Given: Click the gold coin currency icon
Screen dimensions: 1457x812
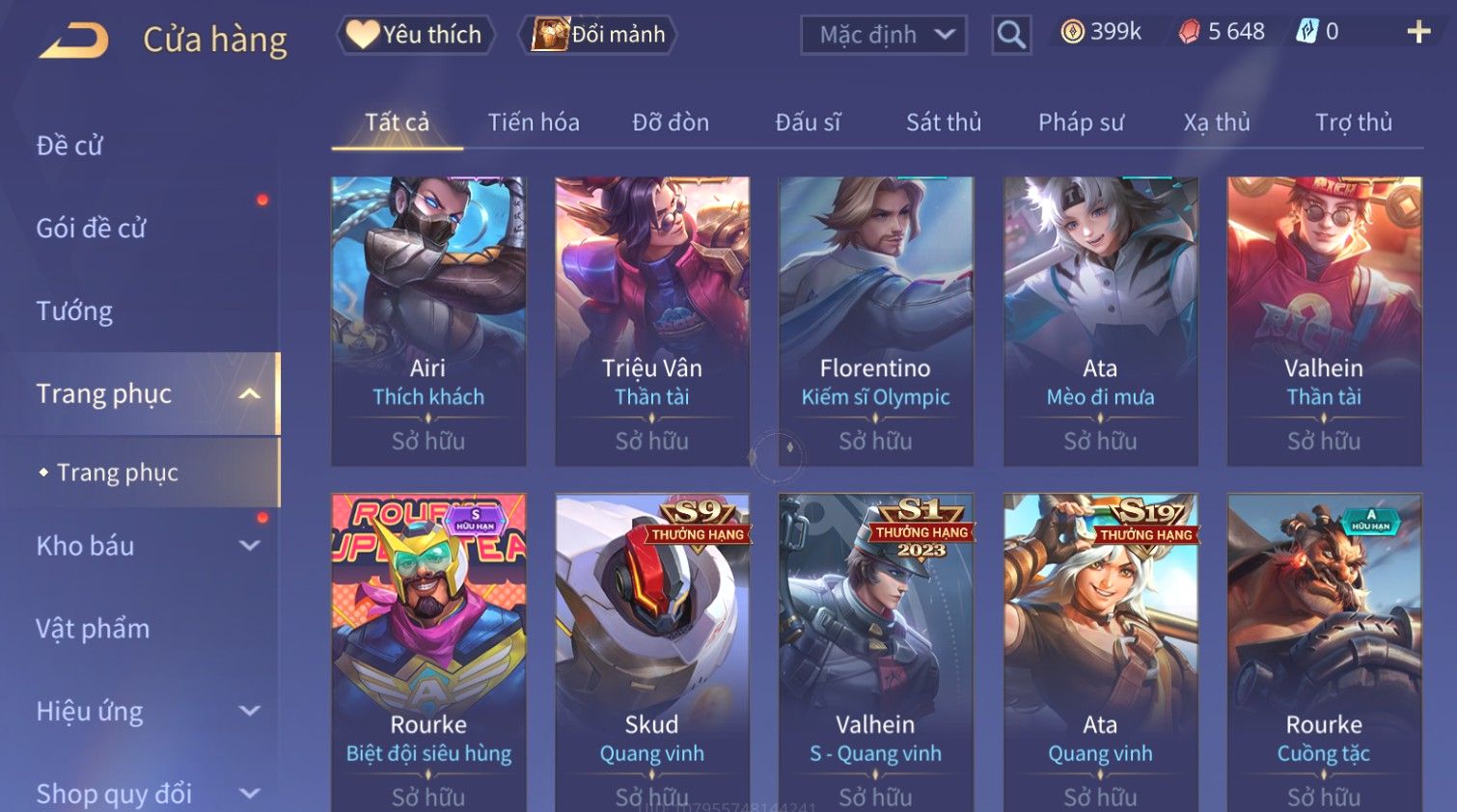Looking at the screenshot, I should pyautogui.click(x=1072, y=32).
